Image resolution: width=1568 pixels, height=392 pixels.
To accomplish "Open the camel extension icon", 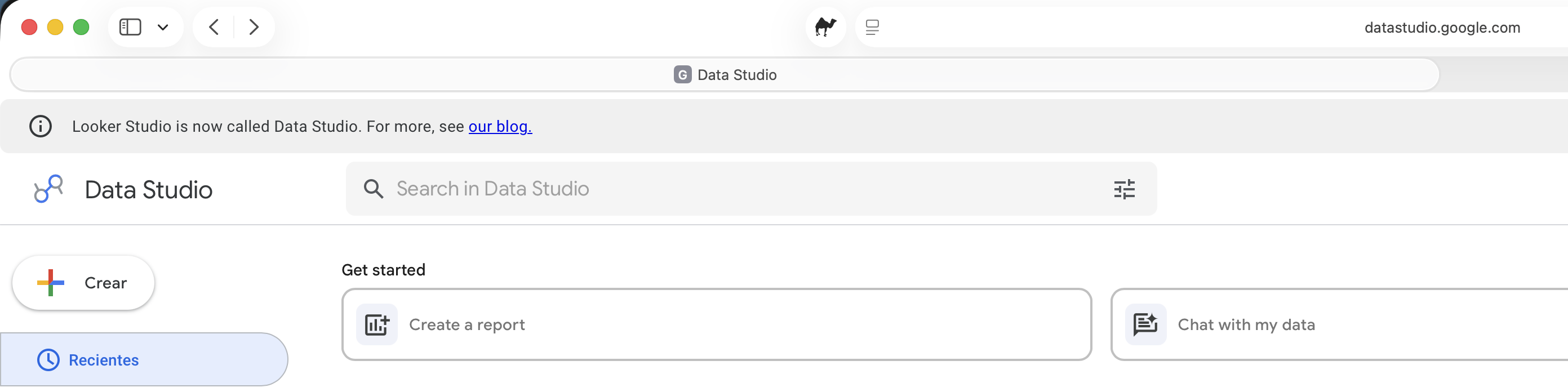I will tap(825, 28).
